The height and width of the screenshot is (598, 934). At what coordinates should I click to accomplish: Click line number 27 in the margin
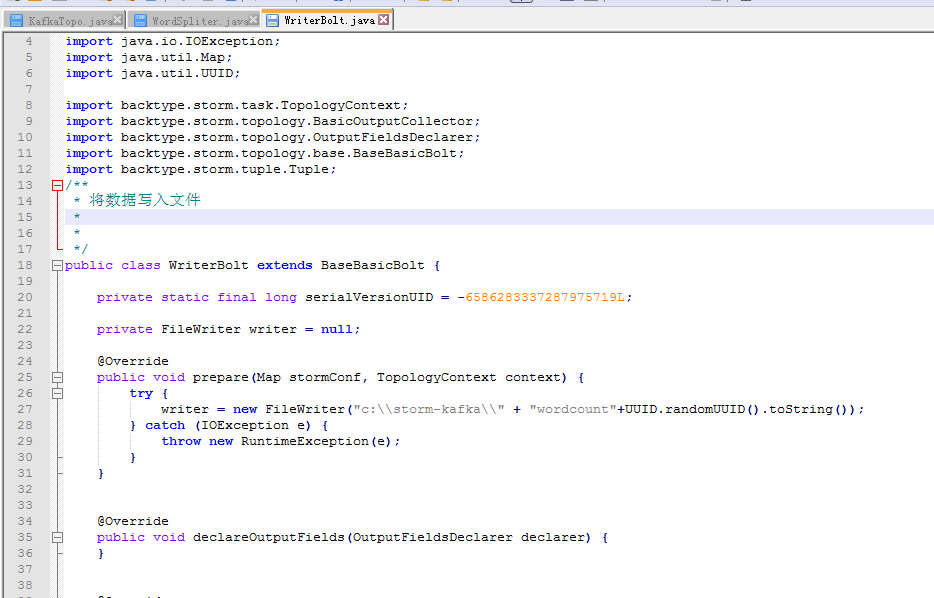tap(25, 409)
